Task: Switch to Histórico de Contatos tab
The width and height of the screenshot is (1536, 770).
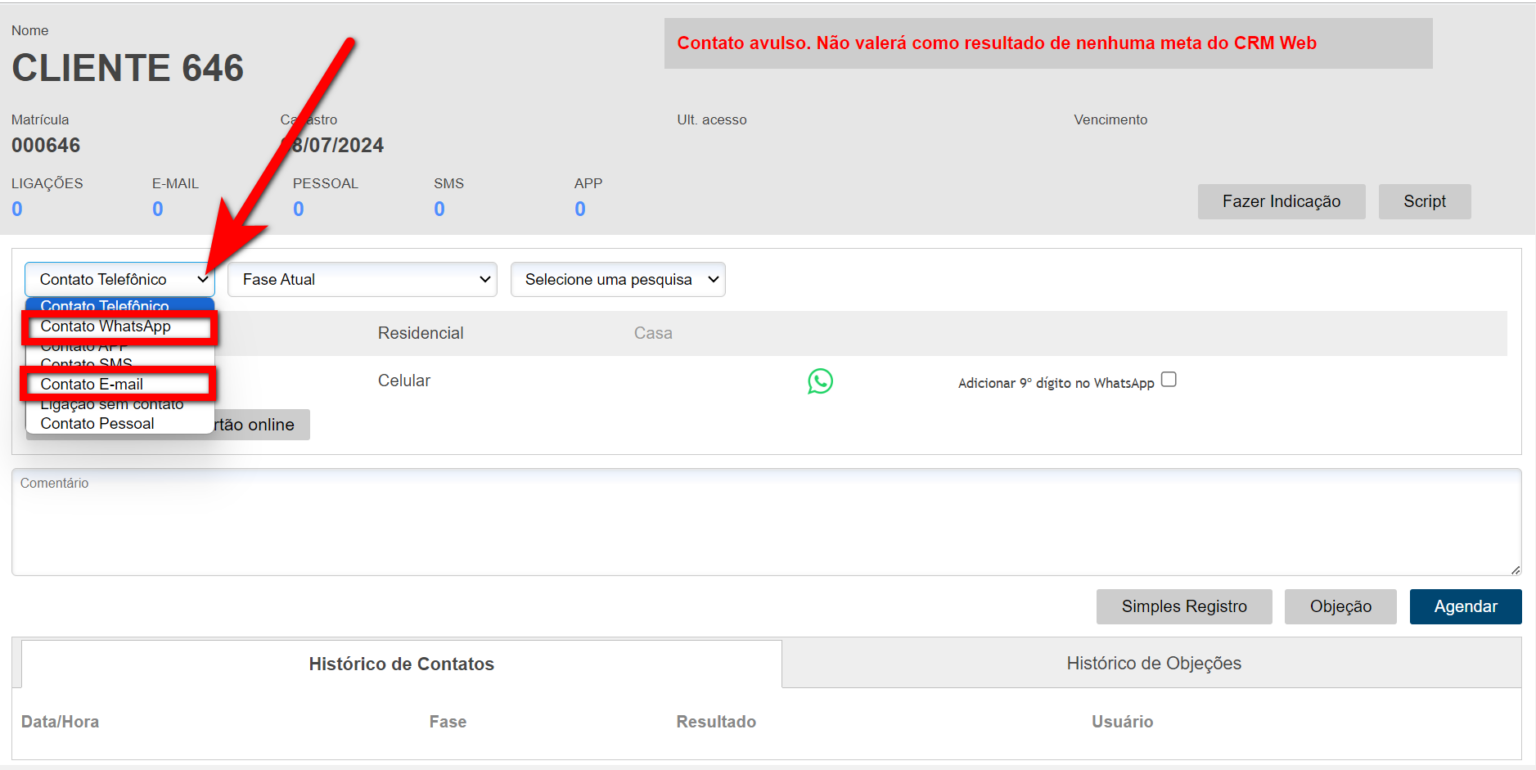Action: coord(401,664)
